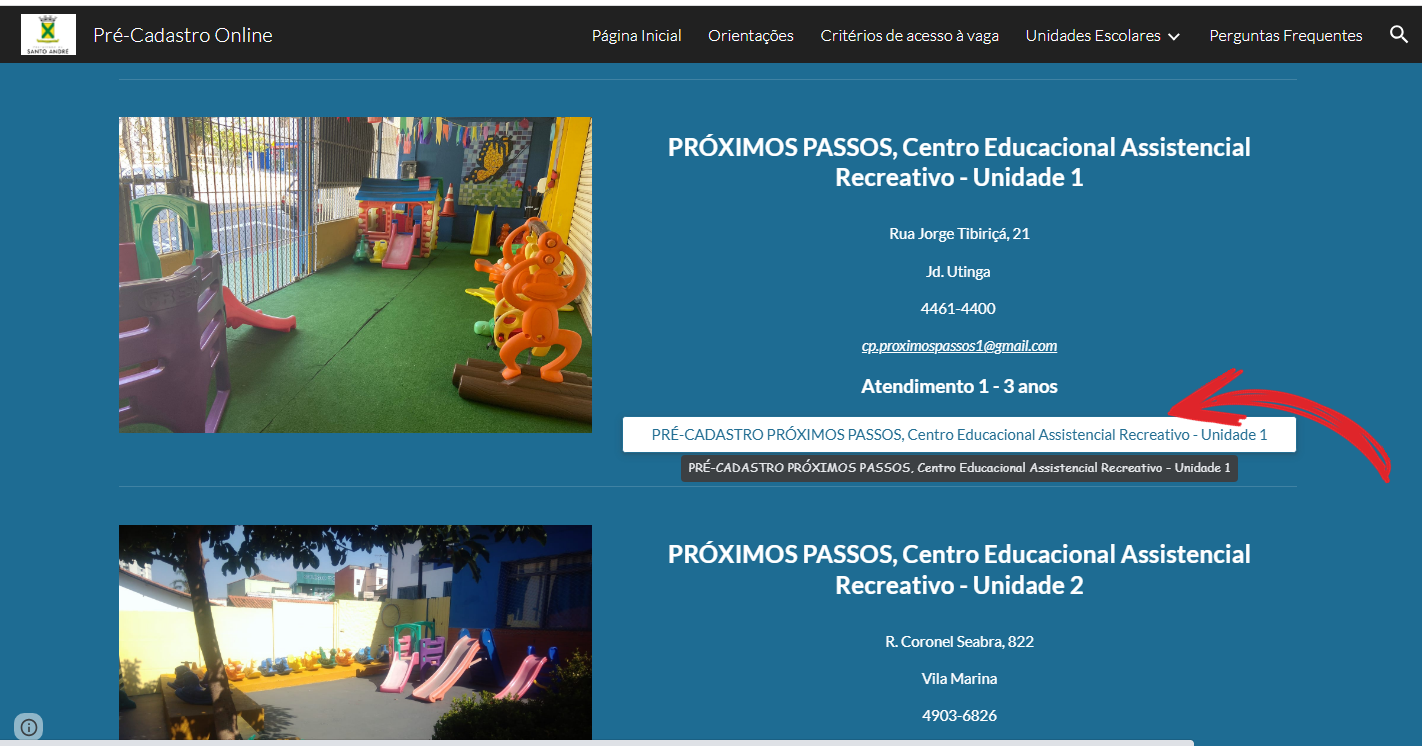Screen dimensions: 1422x746
Task: Open the Unidade 1 playground photo
Action: click(355, 275)
